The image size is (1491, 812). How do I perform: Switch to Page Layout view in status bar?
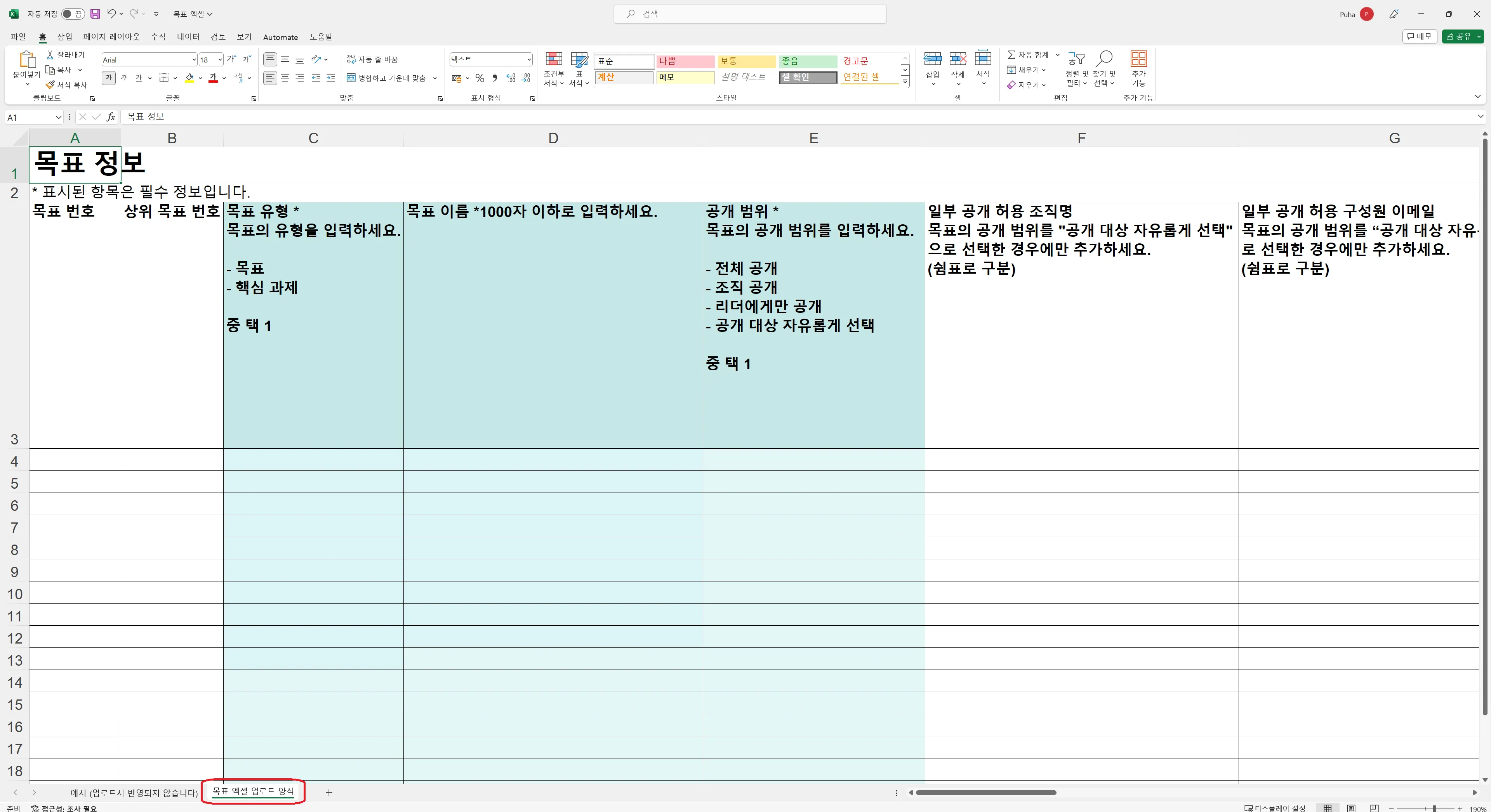1351,808
